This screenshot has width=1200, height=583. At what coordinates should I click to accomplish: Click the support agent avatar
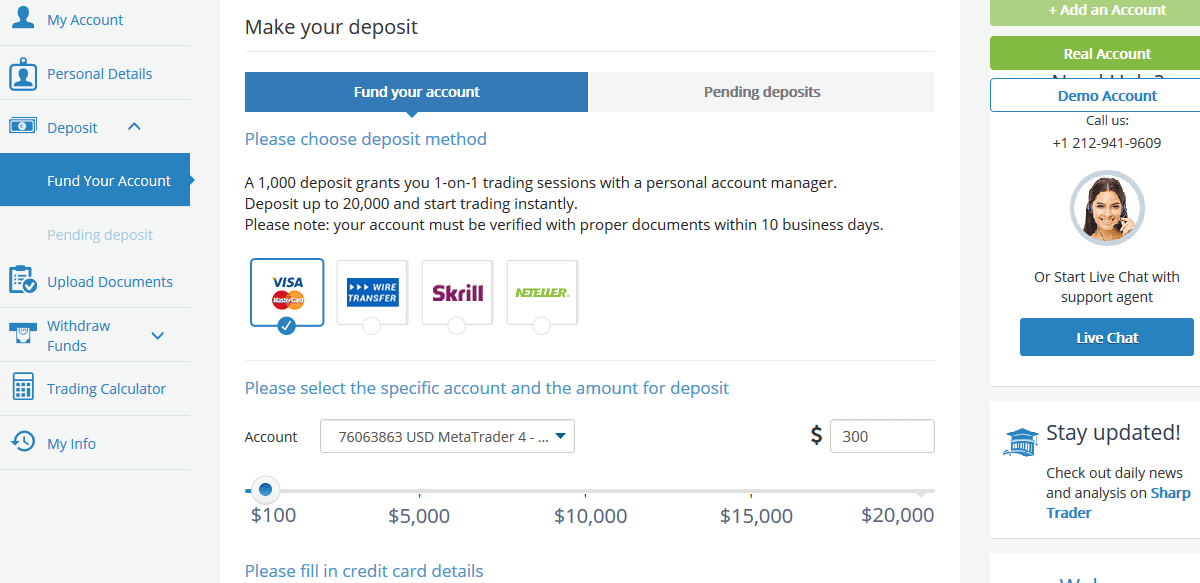pyautogui.click(x=1107, y=209)
